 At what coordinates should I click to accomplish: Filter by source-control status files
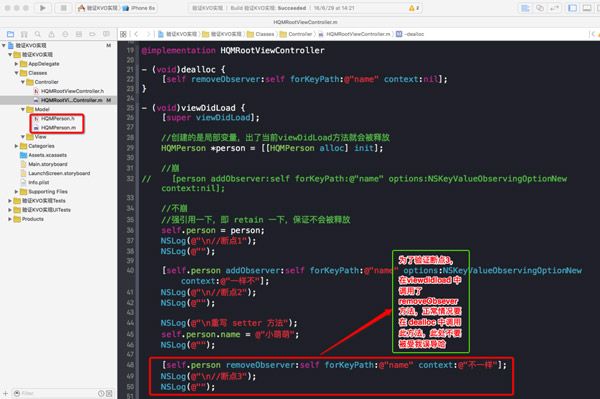(x=109, y=393)
